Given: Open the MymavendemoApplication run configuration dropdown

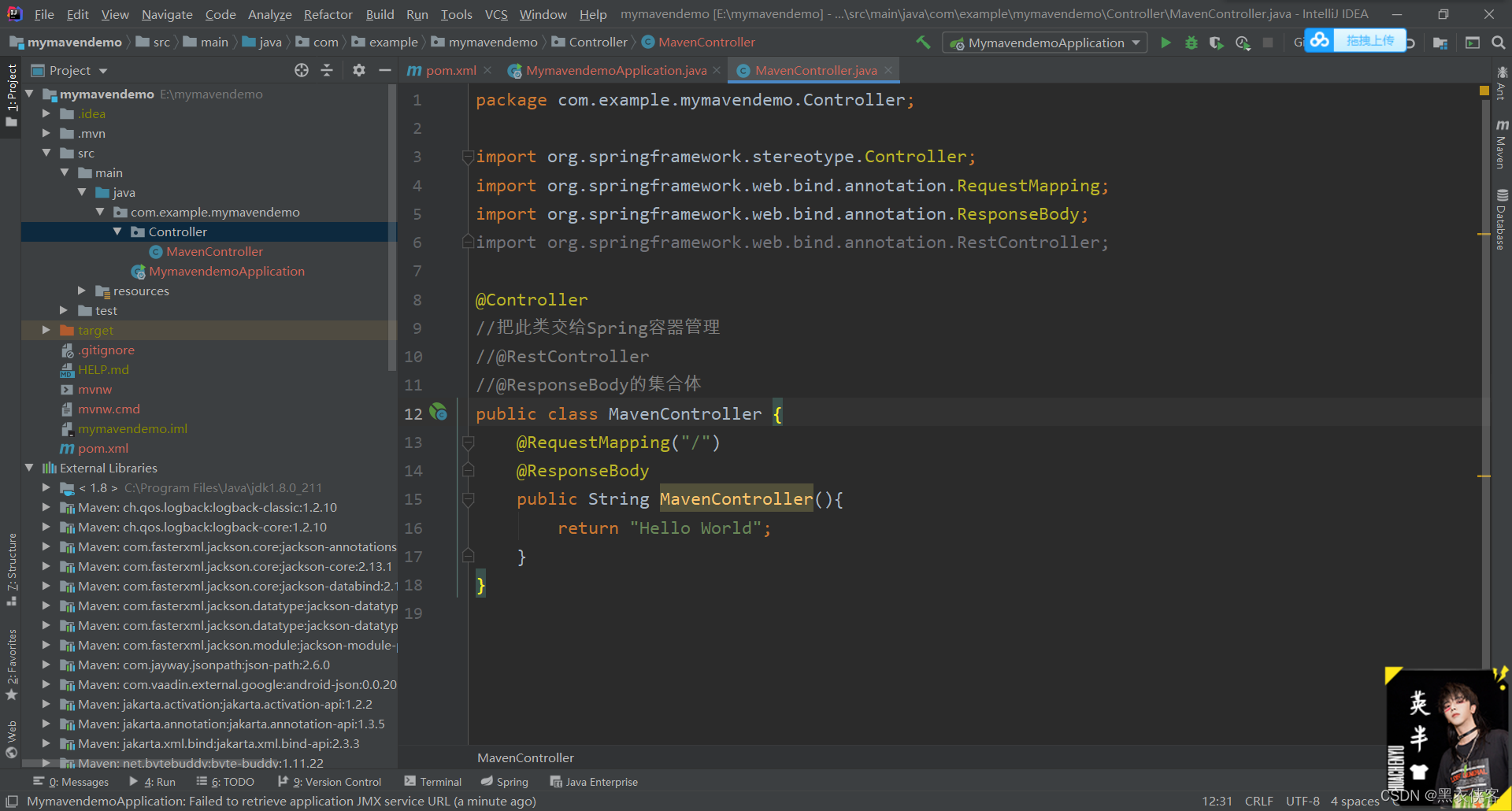Looking at the screenshot, I should coord(1045,43).
